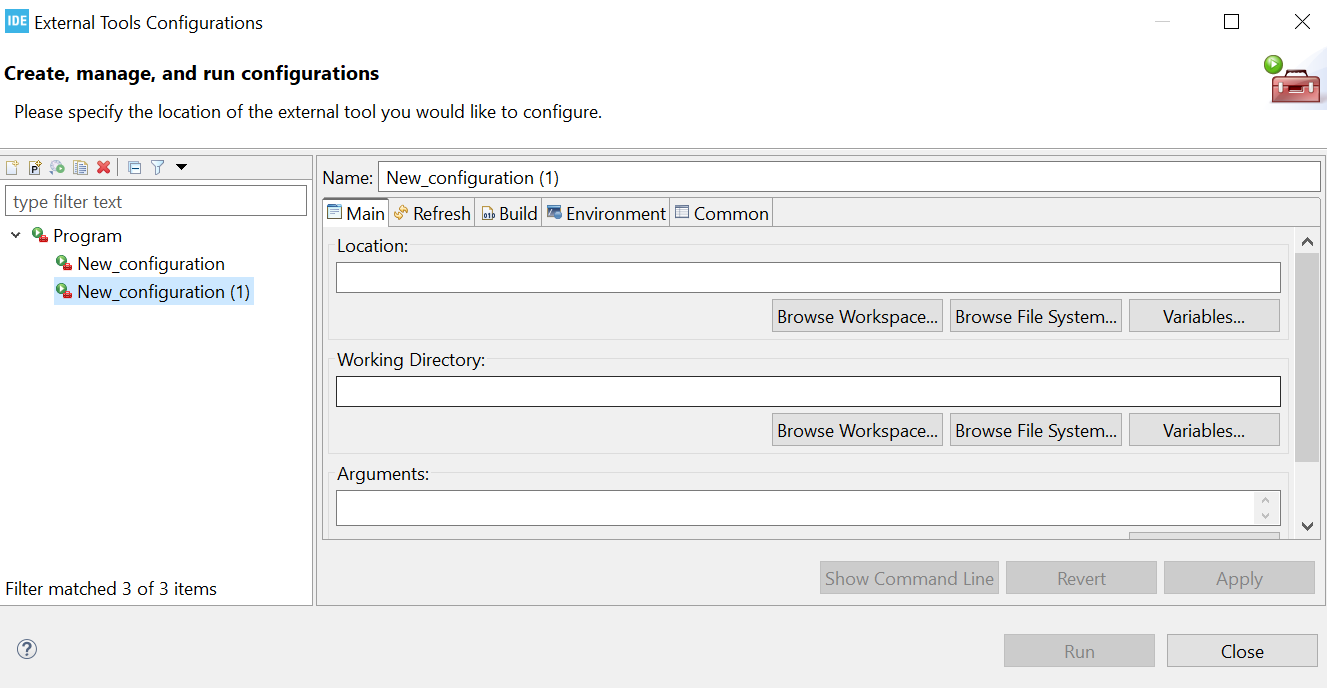Click Browse Workspace under Location
The width and height of the screenshot is (1327, 688).
(857, 315)
